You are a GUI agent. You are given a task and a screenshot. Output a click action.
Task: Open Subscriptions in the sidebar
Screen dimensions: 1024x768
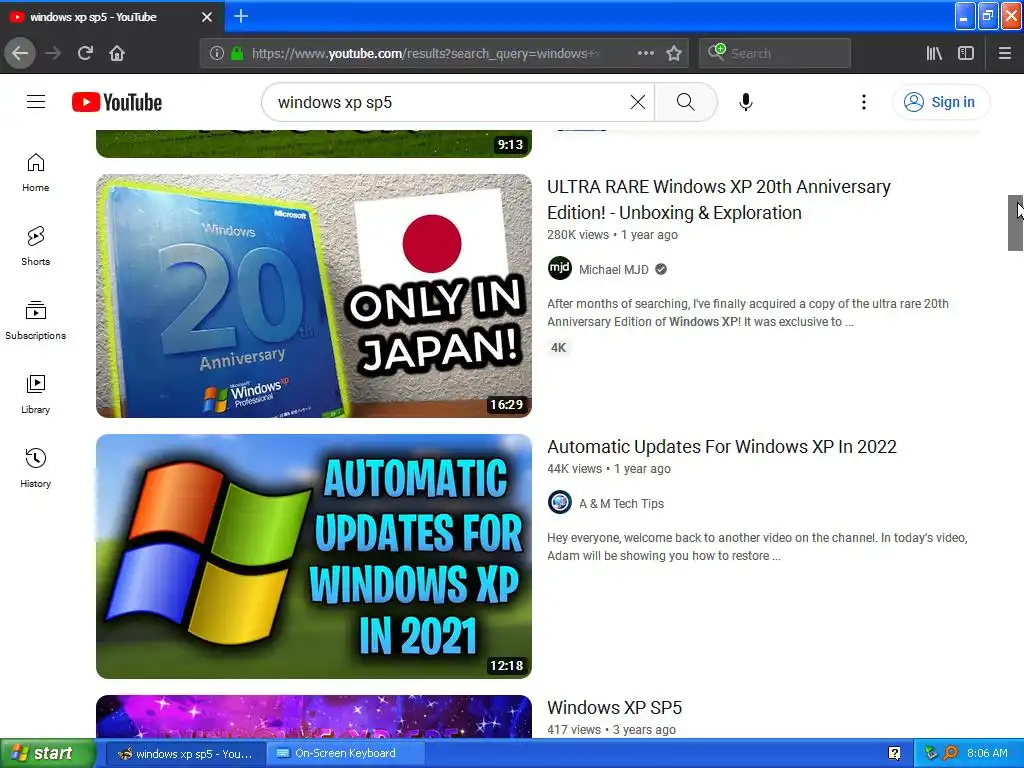35,320
